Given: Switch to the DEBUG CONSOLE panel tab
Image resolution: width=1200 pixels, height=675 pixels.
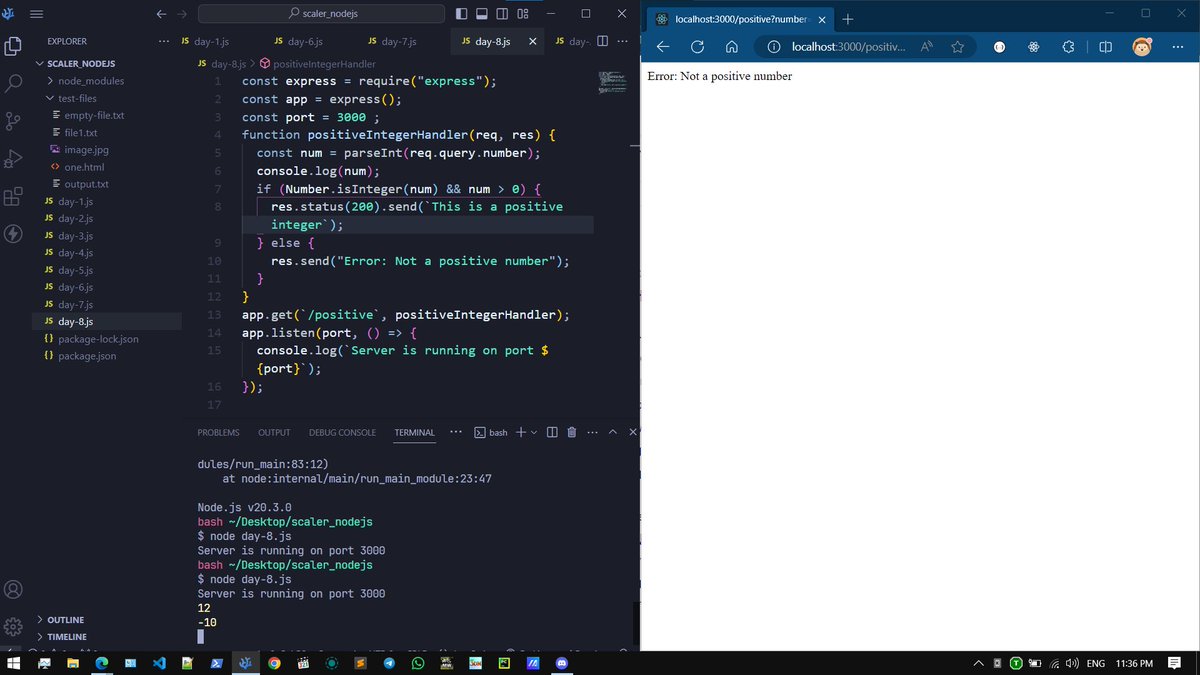Looking at the screenshot, I should [x=342, y=432].
